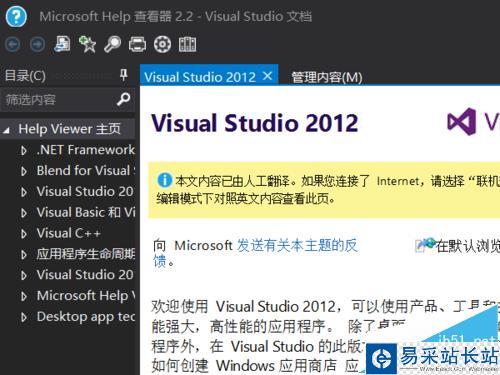Select Visual C++ tree item
500x375 pixels.
click(69, 233)
